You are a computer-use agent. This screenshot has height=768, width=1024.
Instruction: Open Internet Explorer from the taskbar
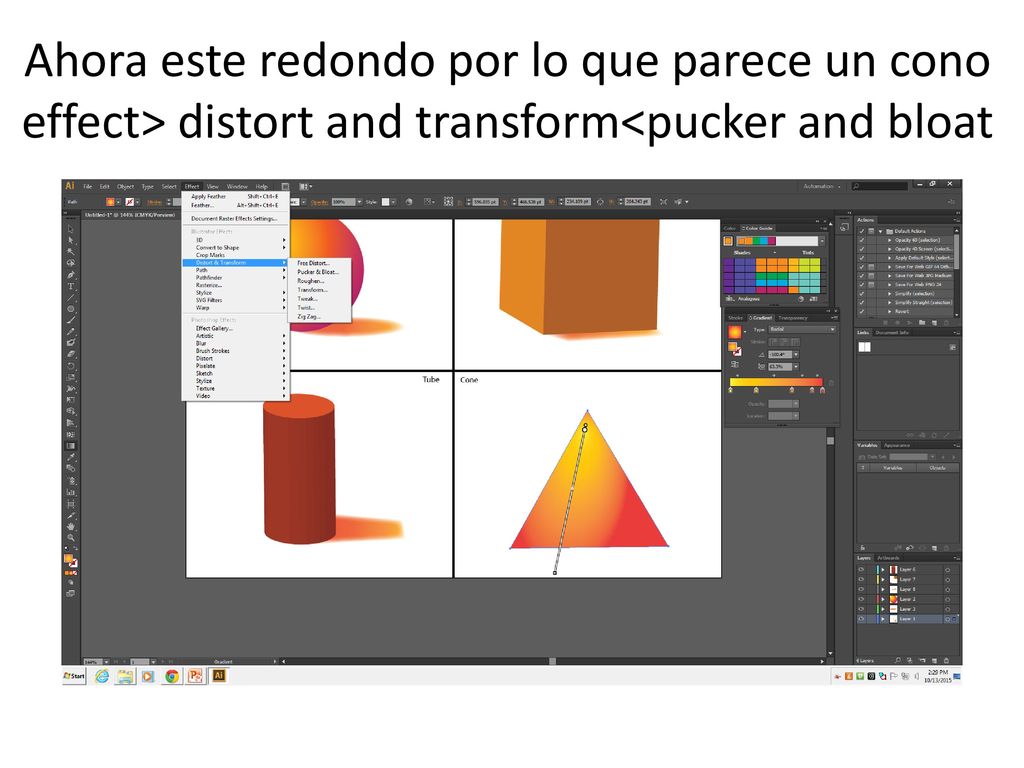coord(102,676)
